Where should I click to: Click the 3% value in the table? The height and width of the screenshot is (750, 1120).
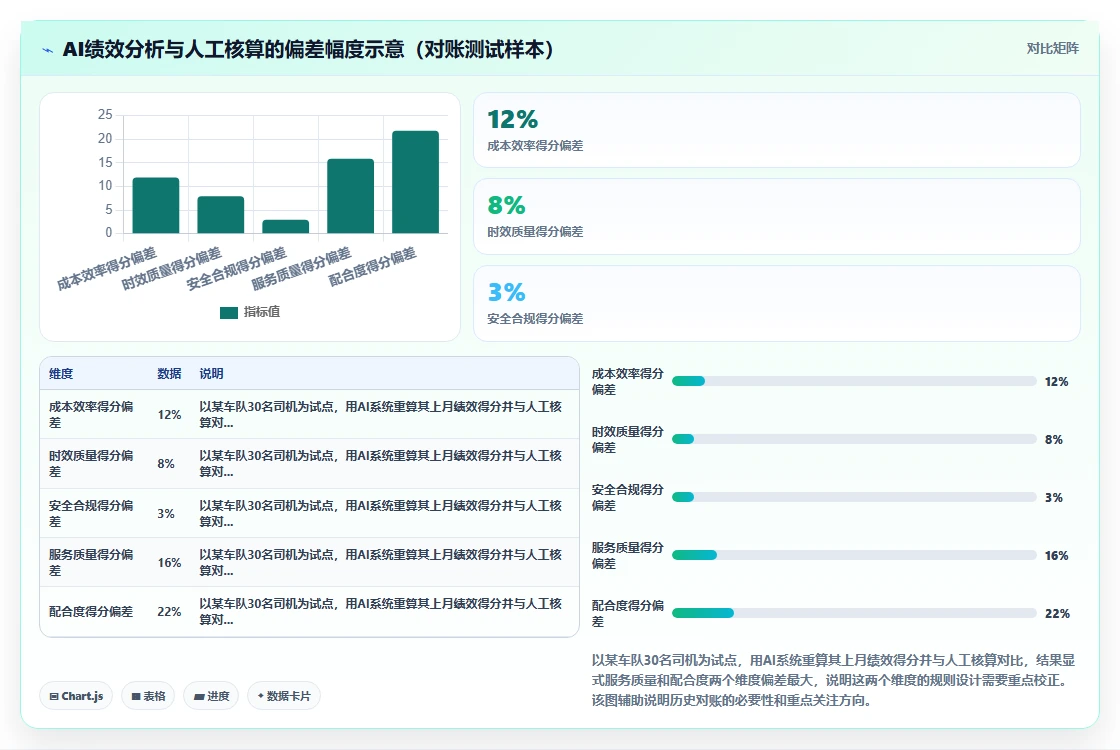point(166,514)
